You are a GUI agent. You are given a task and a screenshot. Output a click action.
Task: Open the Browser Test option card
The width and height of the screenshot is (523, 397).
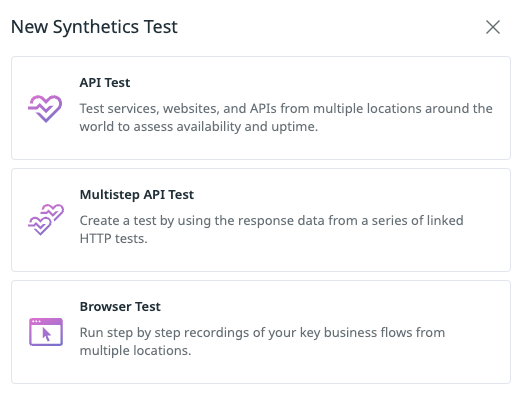(x=261, y=332)
